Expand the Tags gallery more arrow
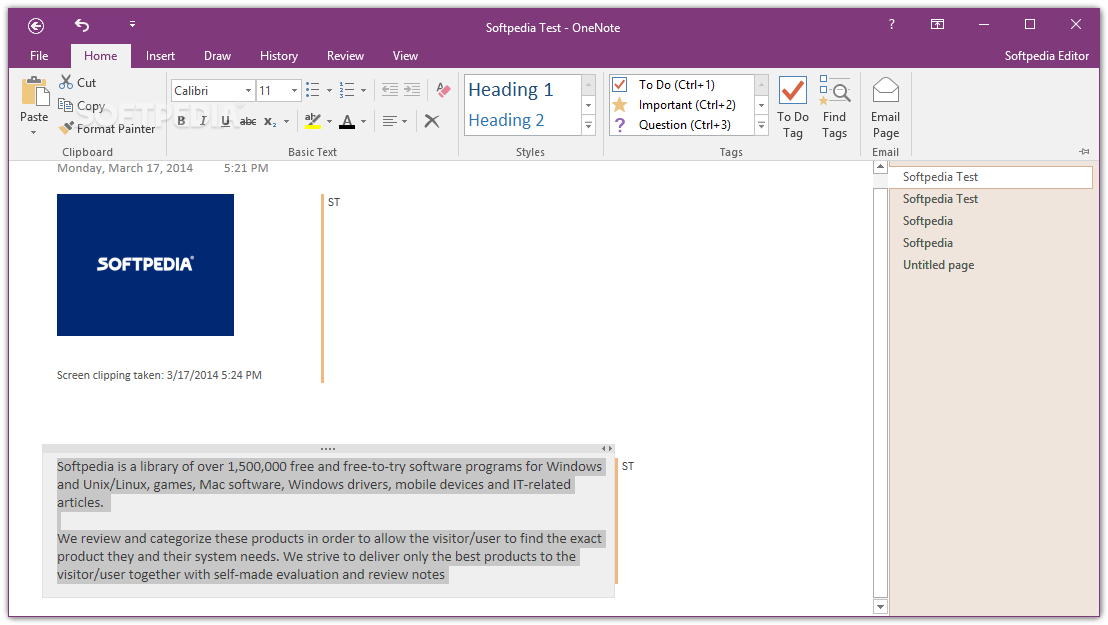This screenshot has width=1108, height=625. [762, 125]
